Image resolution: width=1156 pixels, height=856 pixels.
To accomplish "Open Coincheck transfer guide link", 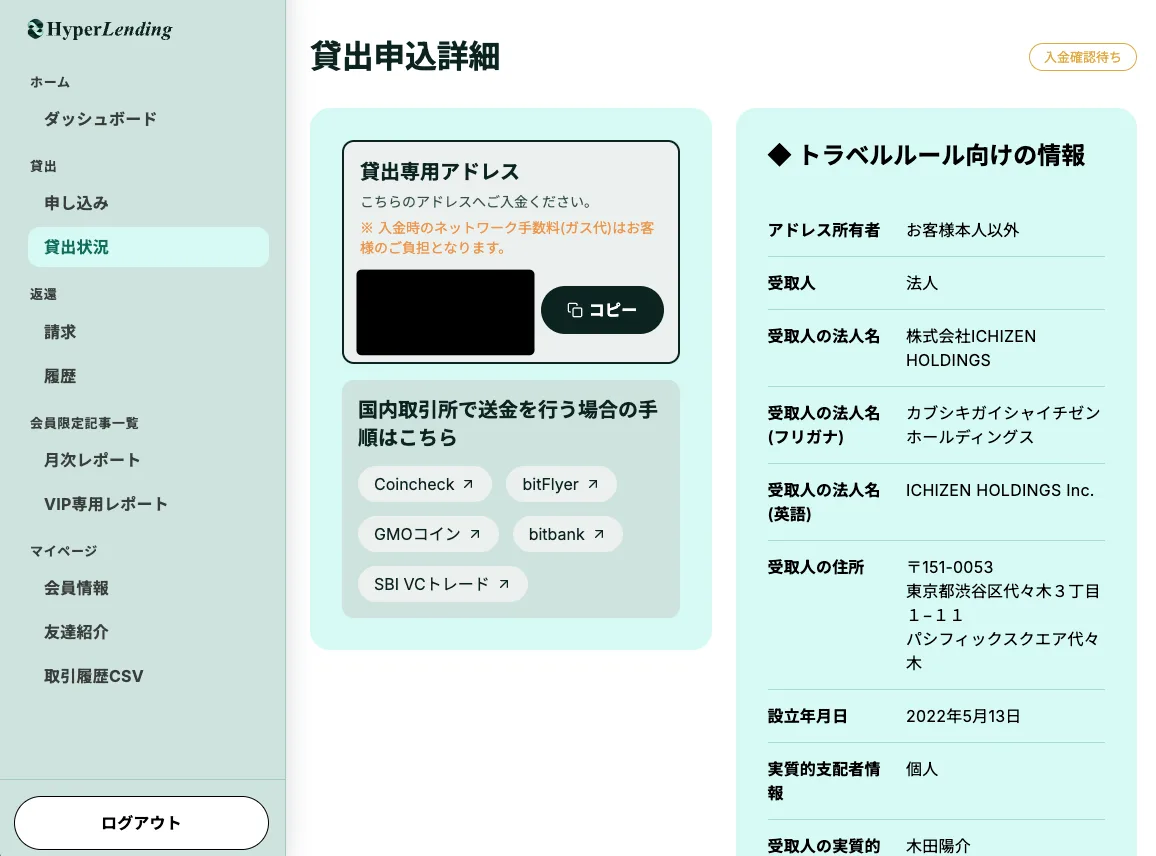I will [x=425, y=484].
